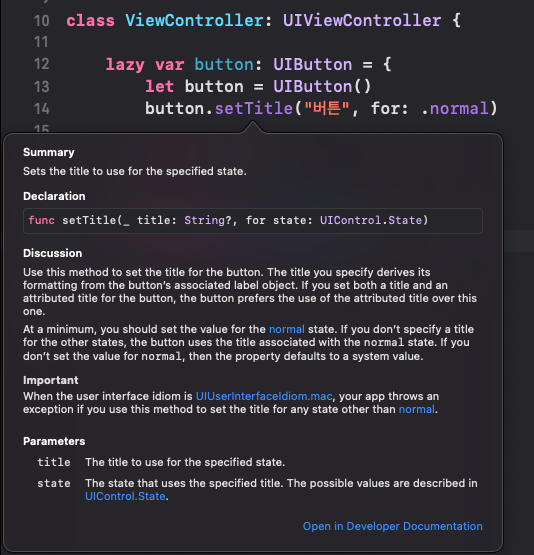Click the setTitle method call on line 14
This screenshot has width=534, height=555.
coord(254,108)
